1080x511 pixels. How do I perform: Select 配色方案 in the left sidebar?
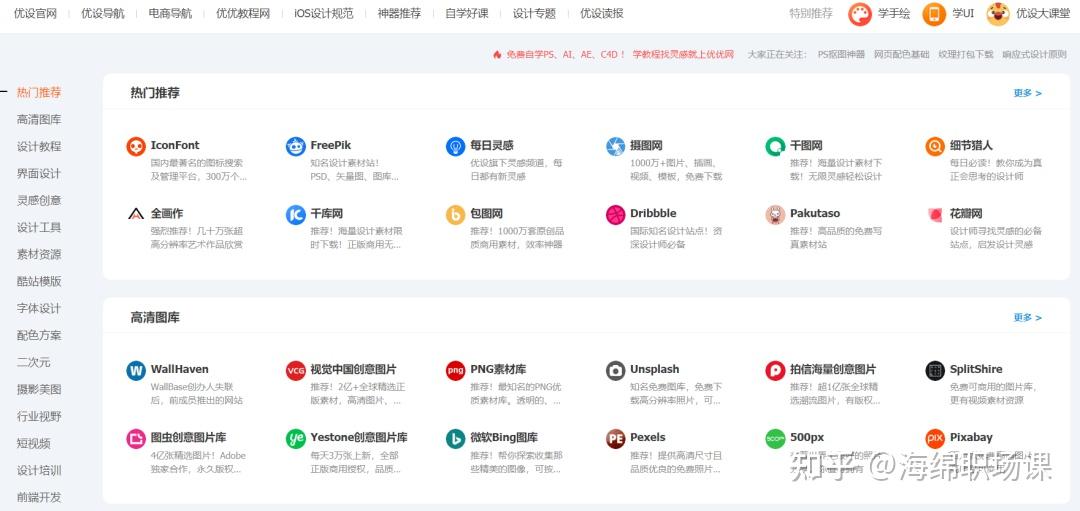(39, 335)
